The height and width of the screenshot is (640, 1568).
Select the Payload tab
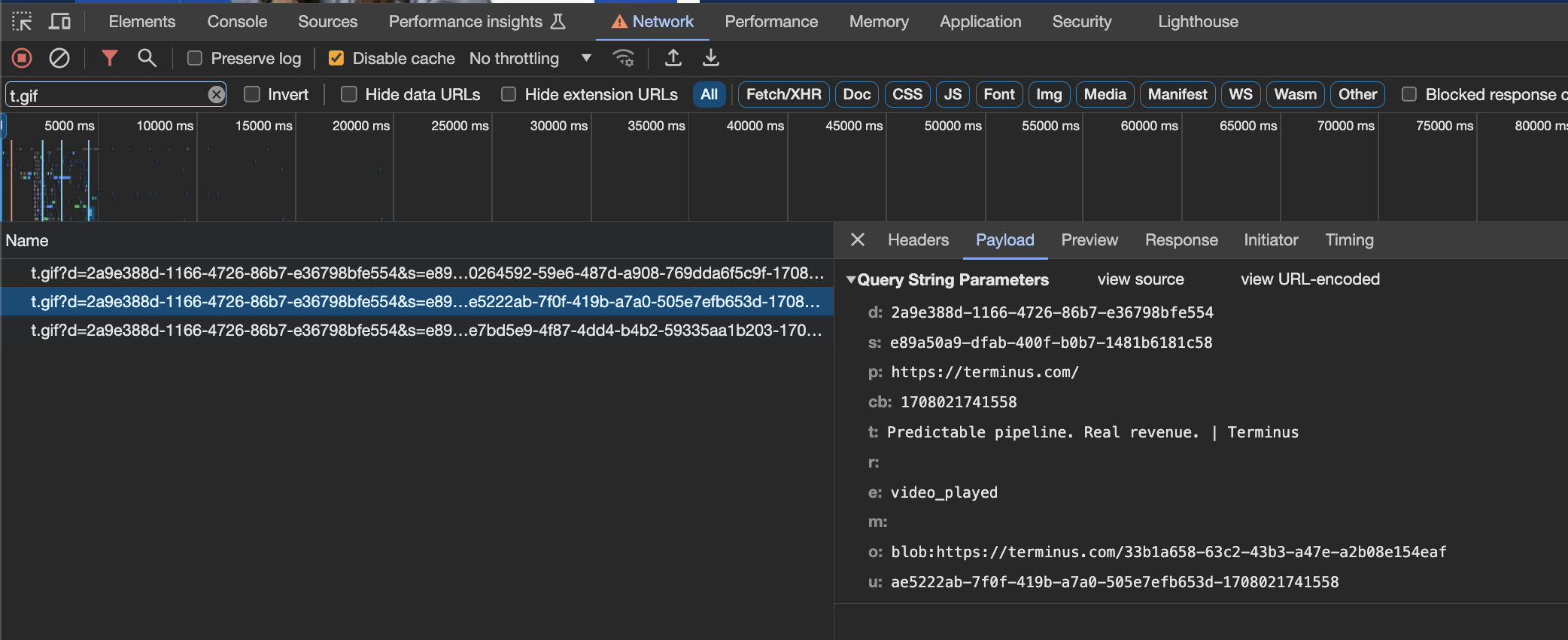(x=1004, y=239)
